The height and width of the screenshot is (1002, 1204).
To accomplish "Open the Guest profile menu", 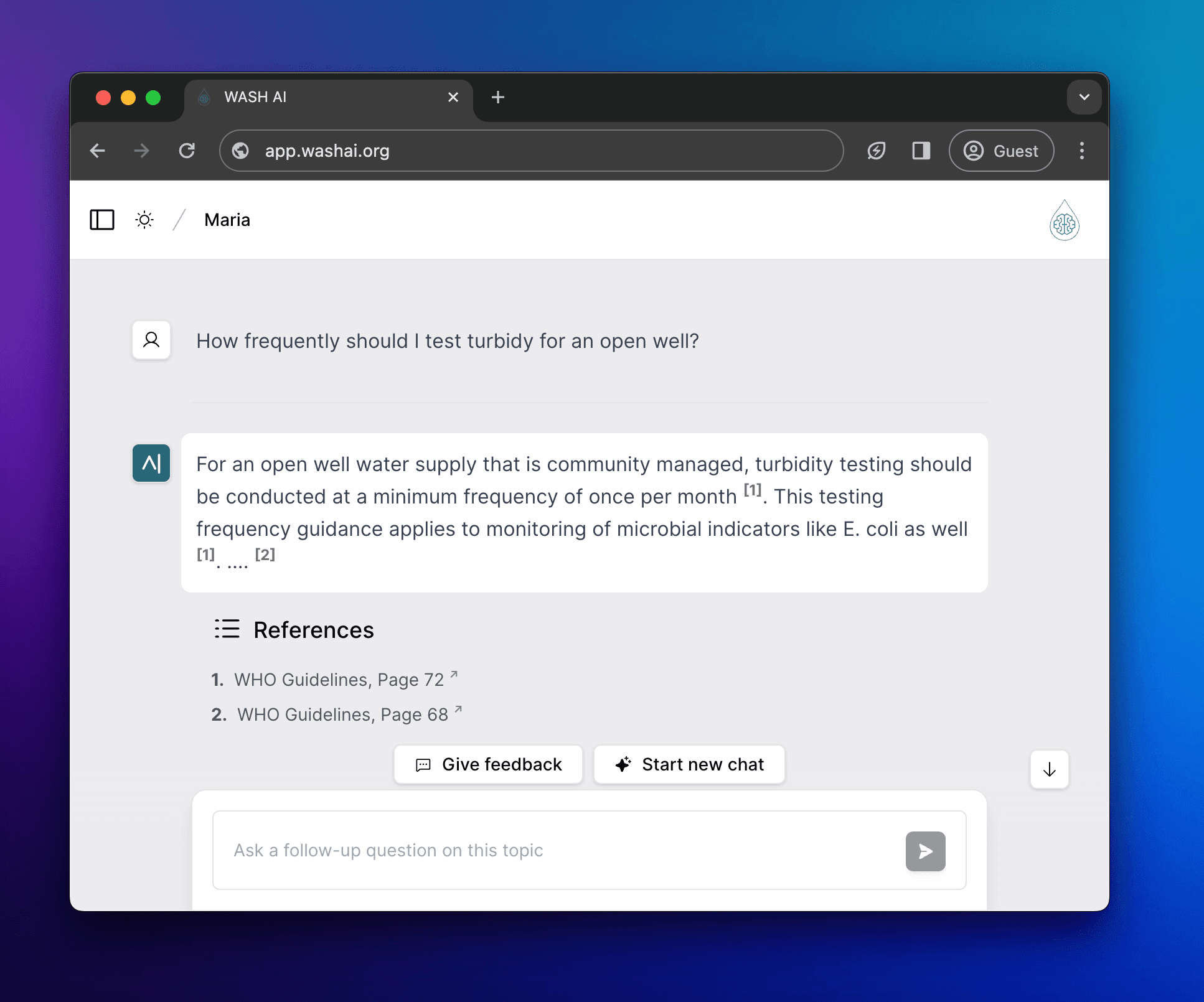I will [x=1000, y=151].
